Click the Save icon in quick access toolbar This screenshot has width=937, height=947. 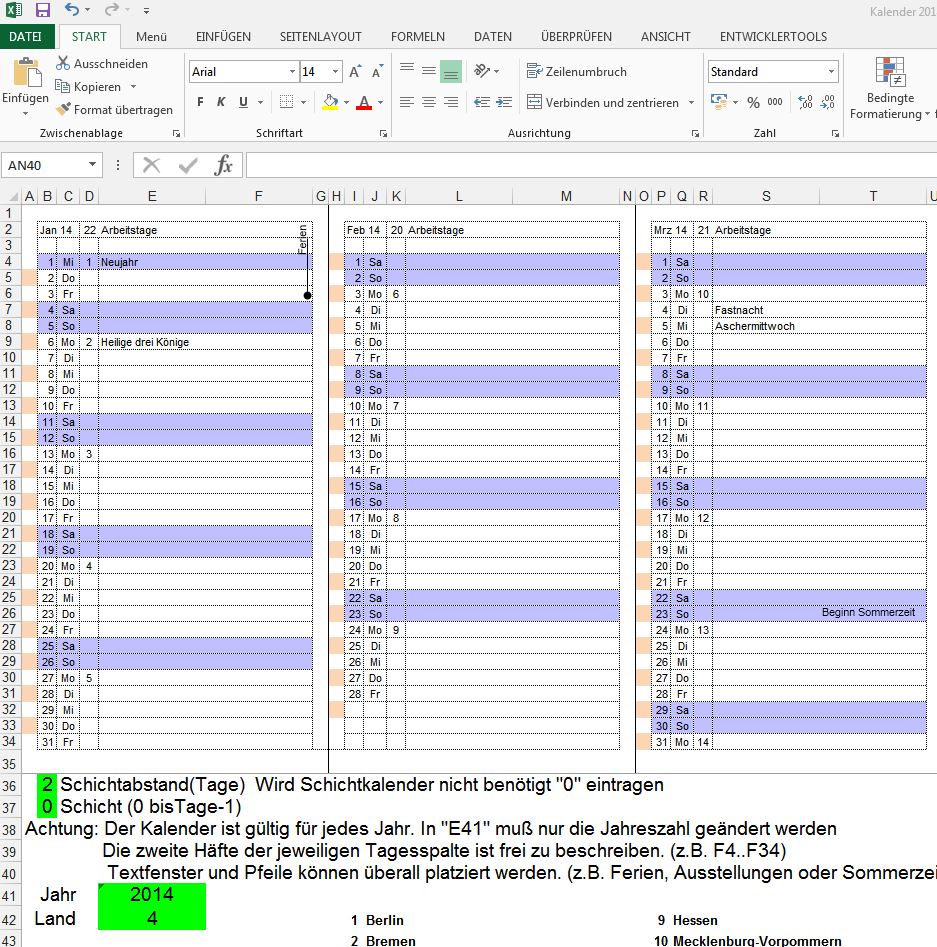point(43,10)
